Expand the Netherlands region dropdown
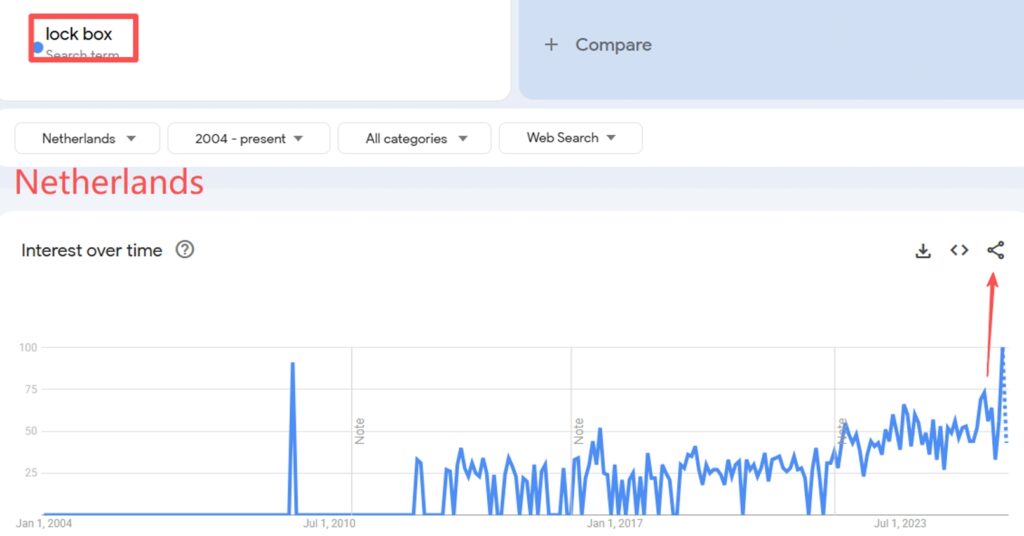Screen dimensions: 1024x536 pos(87,138)
